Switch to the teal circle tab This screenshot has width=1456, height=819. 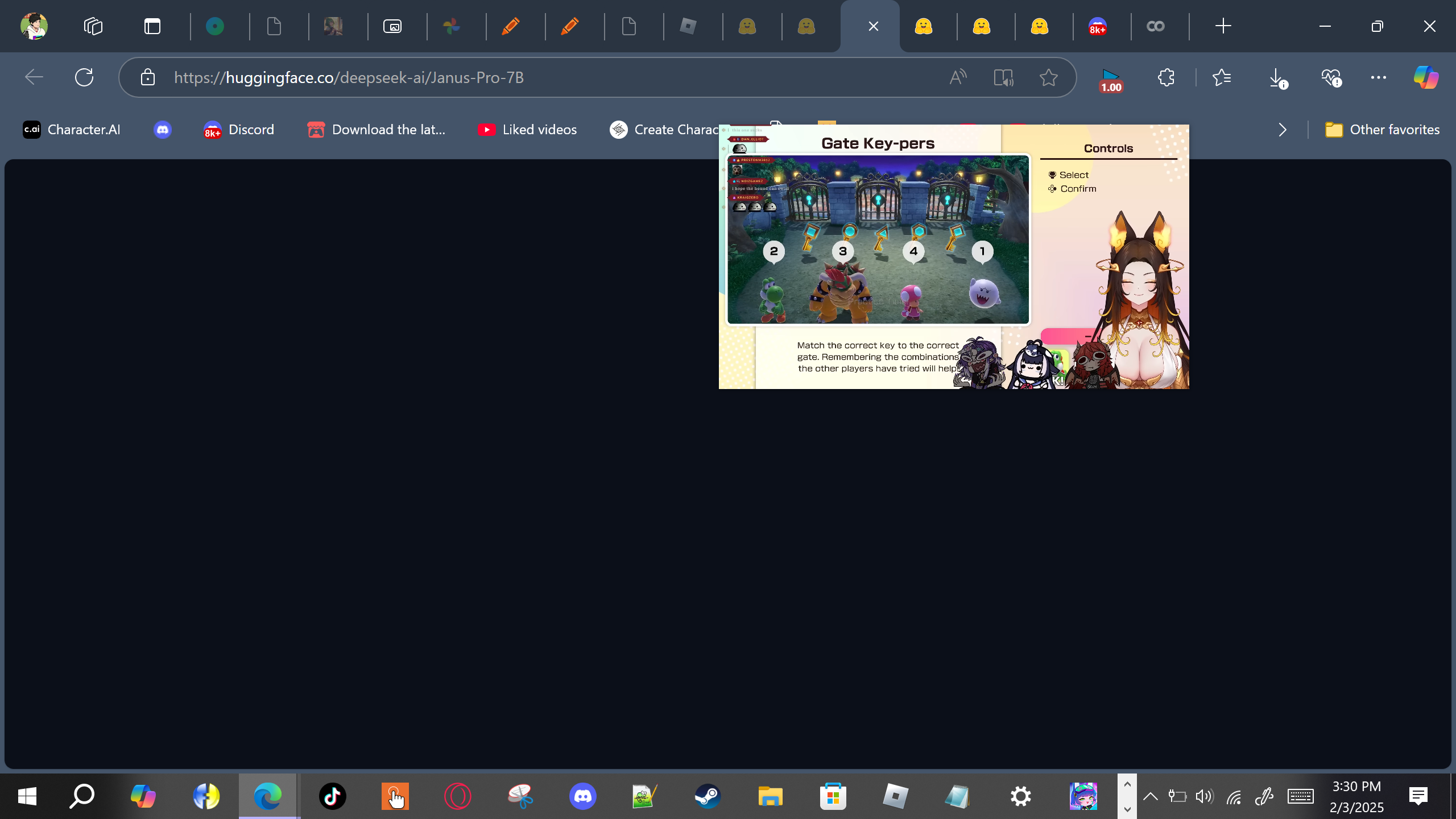215,26
